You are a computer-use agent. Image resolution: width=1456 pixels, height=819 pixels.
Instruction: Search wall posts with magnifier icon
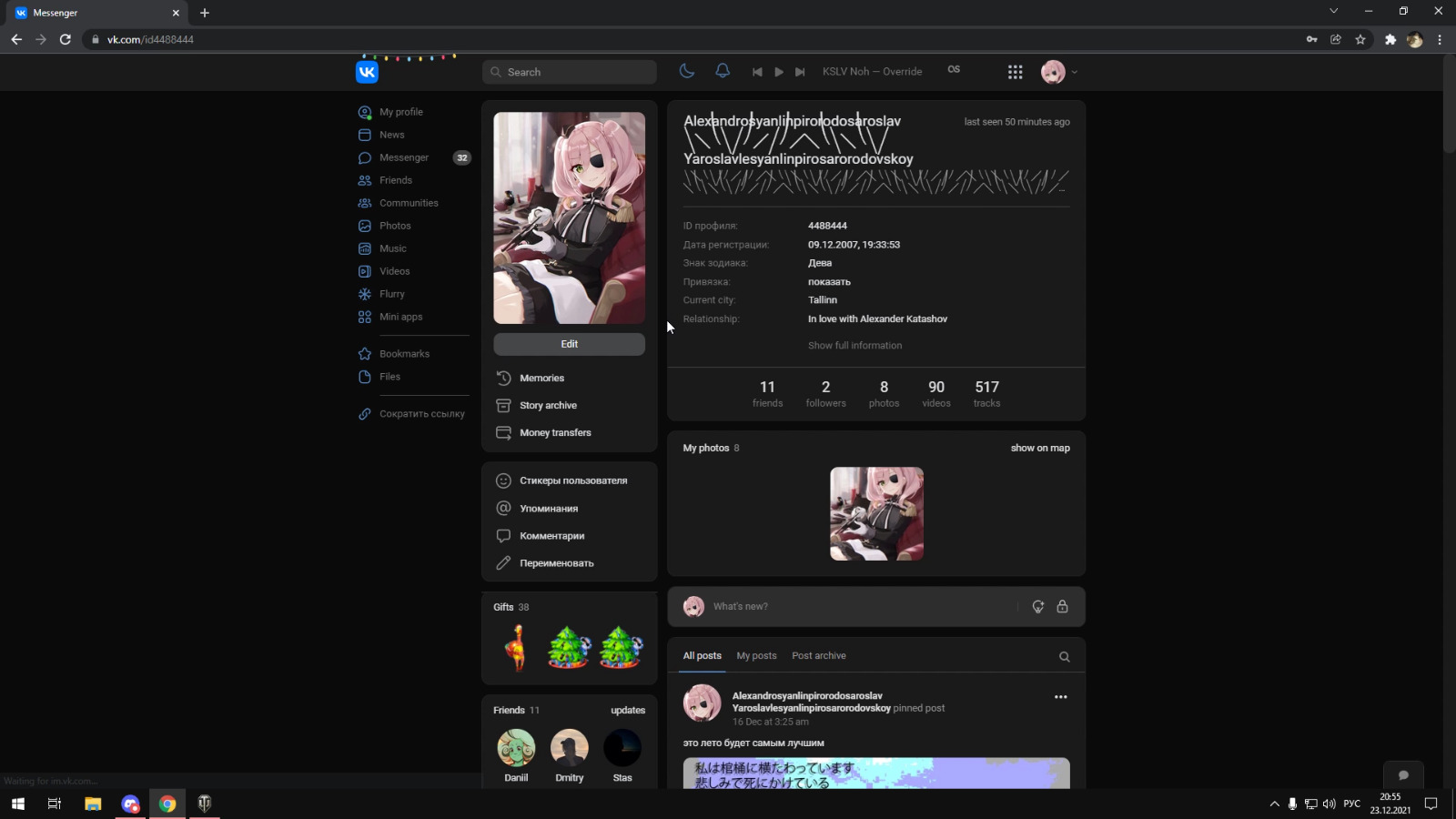pyautogui.click(x=1064, y=657)
